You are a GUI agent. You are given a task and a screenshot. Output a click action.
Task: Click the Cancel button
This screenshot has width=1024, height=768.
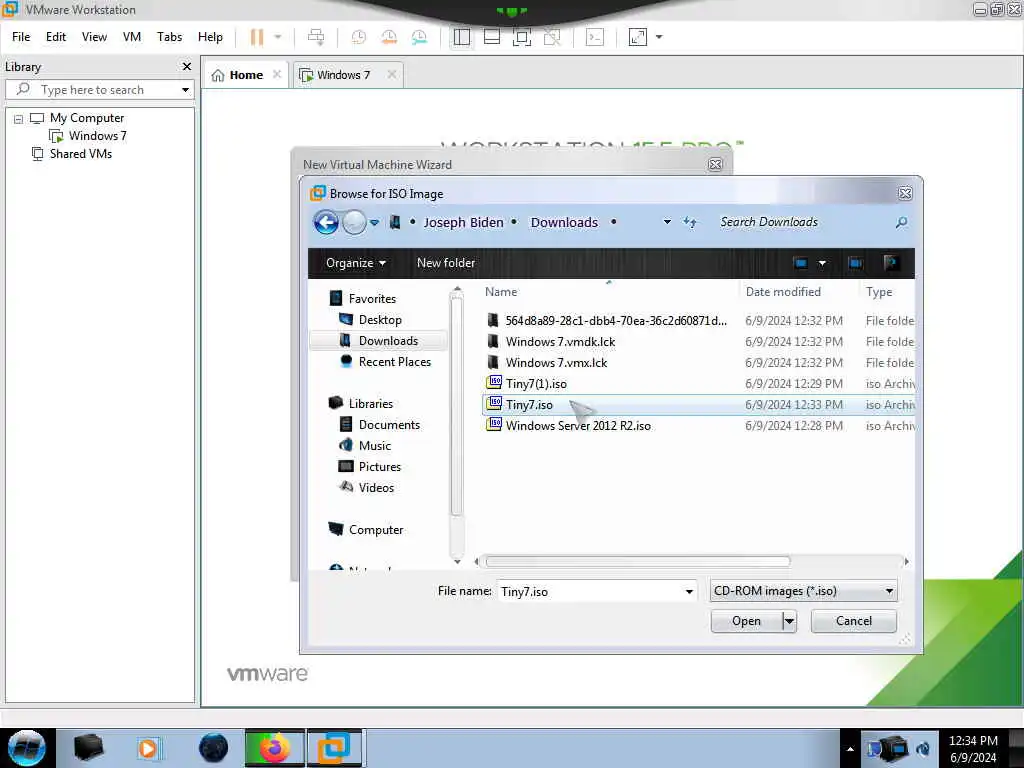click(854, 621)
